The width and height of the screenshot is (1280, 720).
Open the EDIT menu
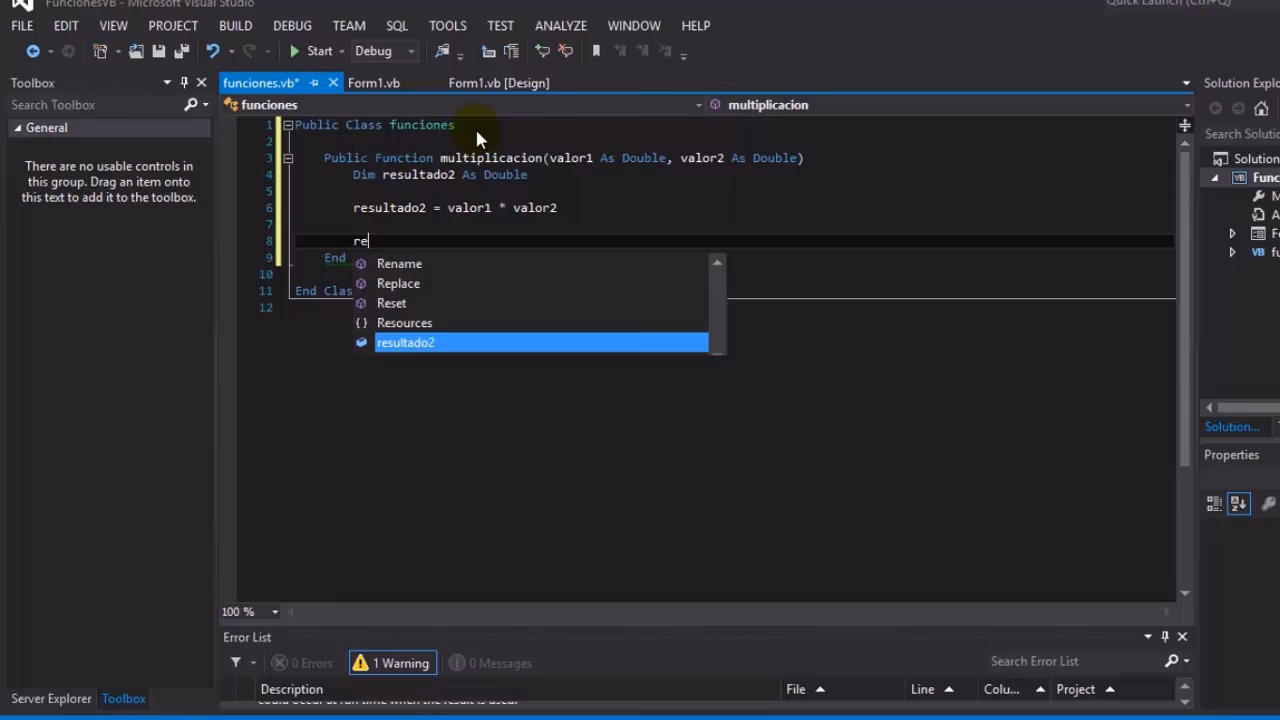[66, 25]
